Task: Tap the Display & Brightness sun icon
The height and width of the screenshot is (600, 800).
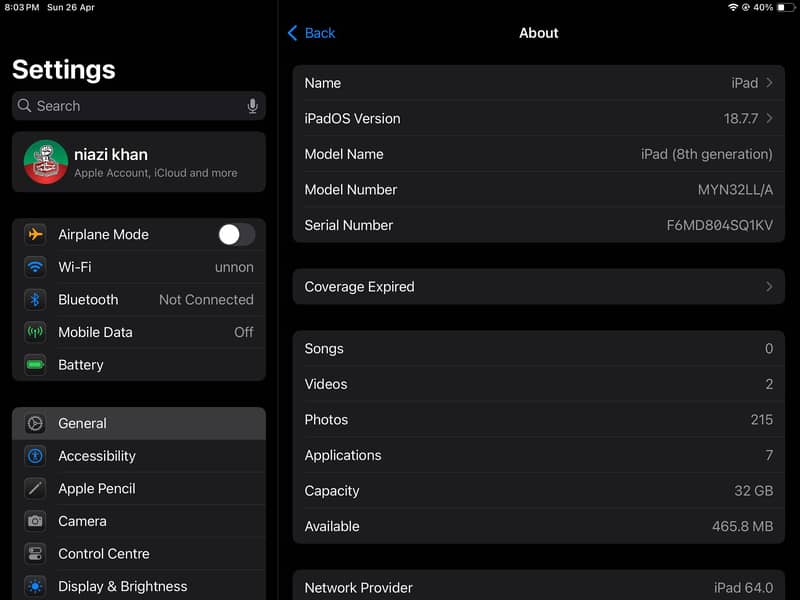Action: [x=35, y=587]
